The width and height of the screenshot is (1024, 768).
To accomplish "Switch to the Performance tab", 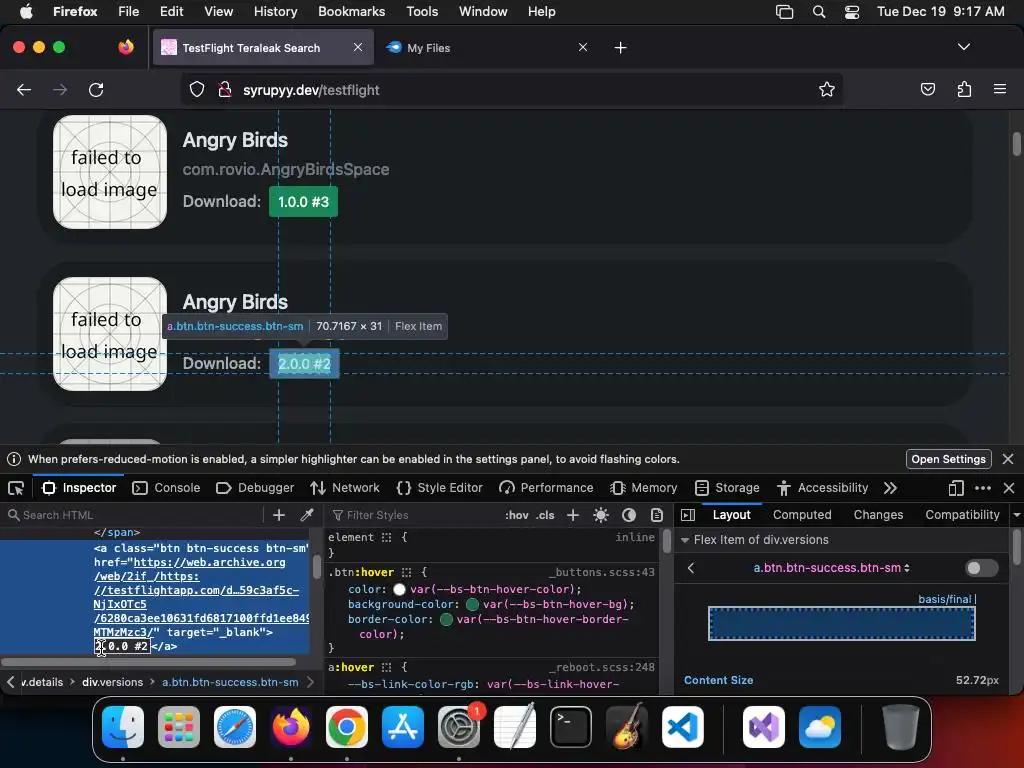I will (x=546, y=488).
